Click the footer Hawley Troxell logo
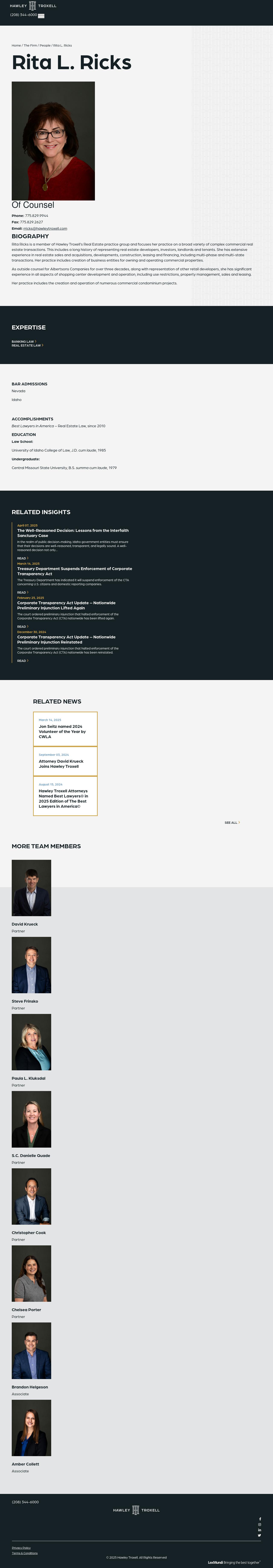Viewport: 273px width, 1568px height. point(136,1510)
